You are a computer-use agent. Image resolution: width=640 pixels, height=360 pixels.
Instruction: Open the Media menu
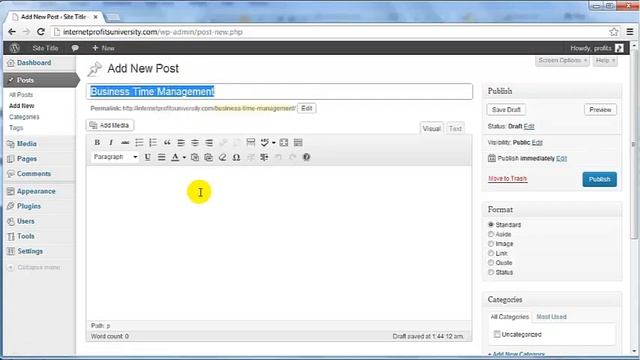point(27,144)
